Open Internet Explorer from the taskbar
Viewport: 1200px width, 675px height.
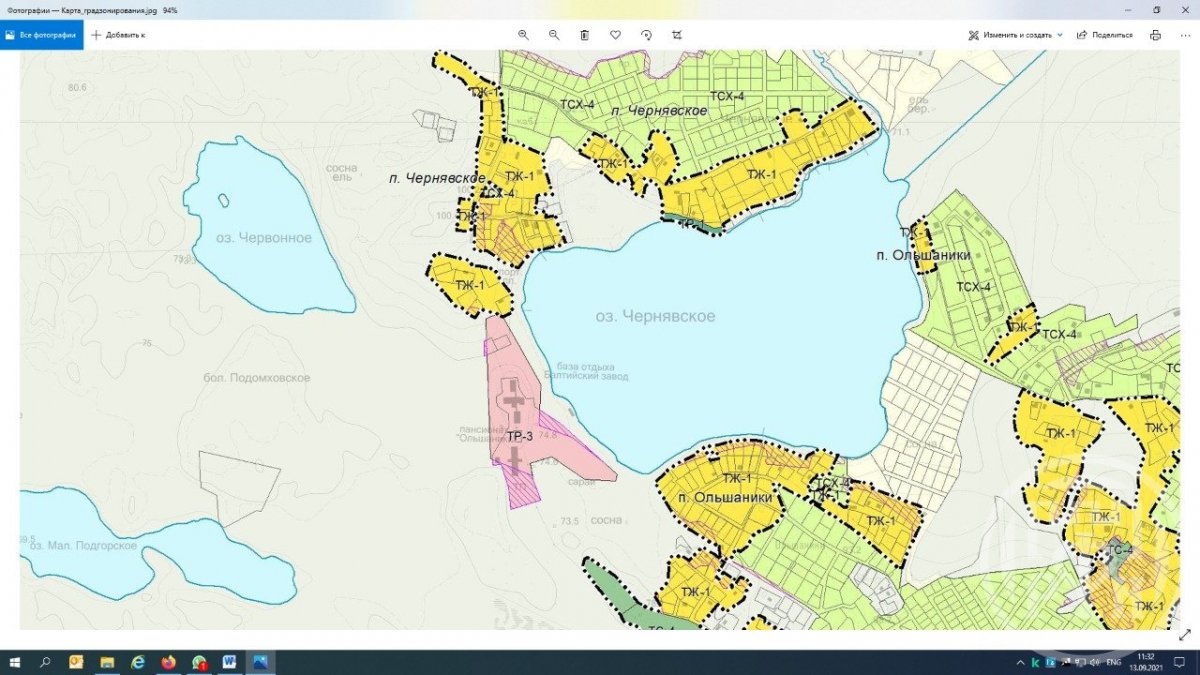(x=138, y=662)
